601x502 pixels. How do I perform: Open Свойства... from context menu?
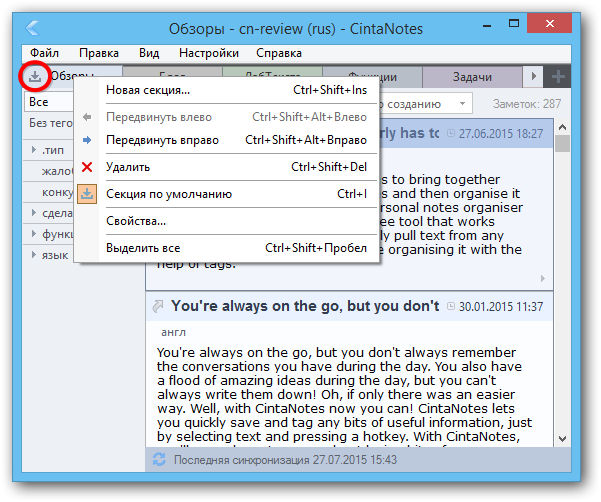227,221
